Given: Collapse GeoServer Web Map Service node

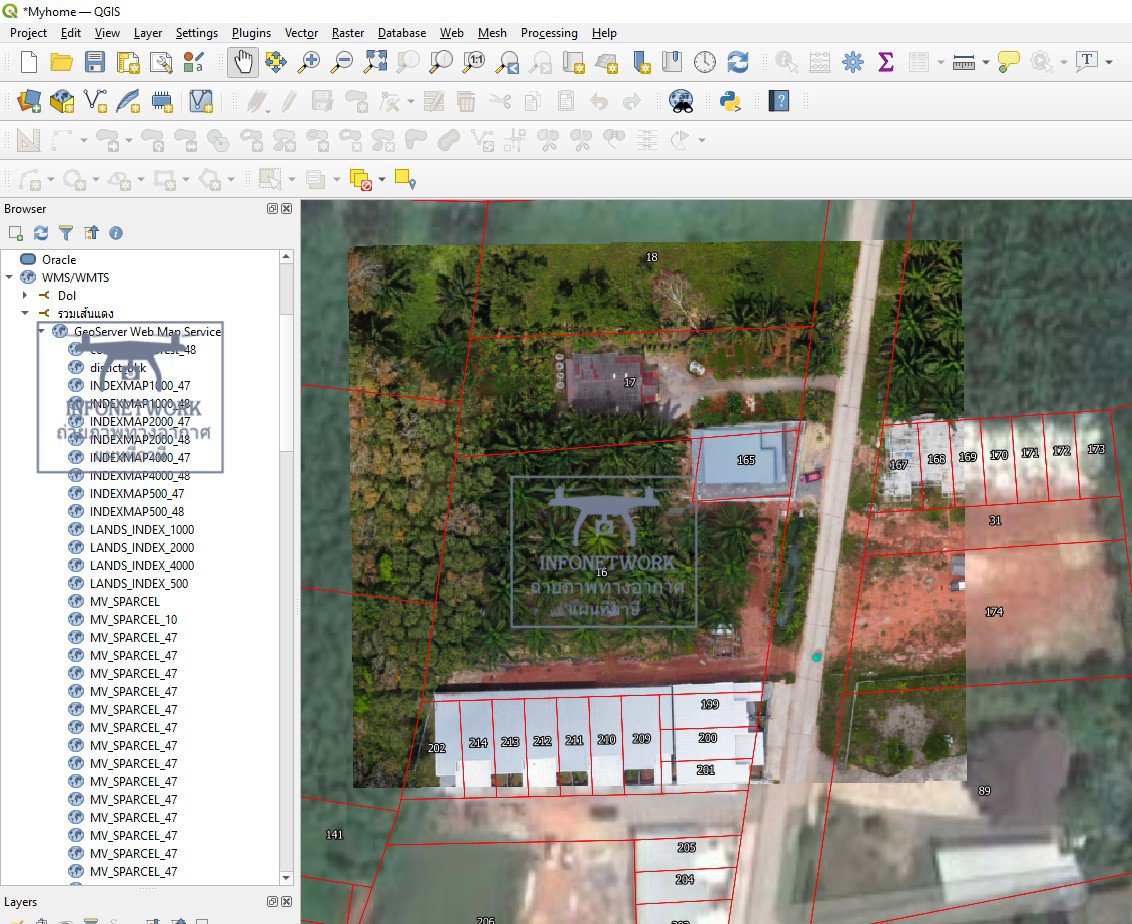Looking at the screenshot, I should [42, 331].
